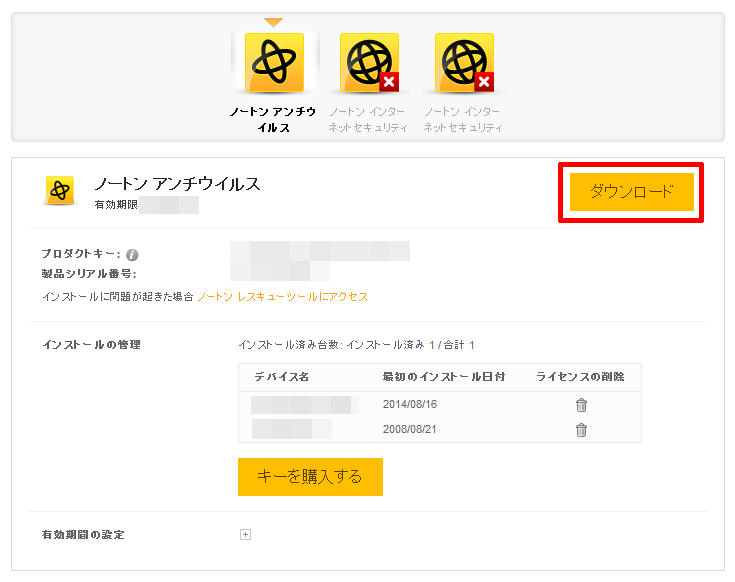The image size is (735, 582).
Task: Click the small Norton AntiVirus header icon
Action: (x=60, y=190)
